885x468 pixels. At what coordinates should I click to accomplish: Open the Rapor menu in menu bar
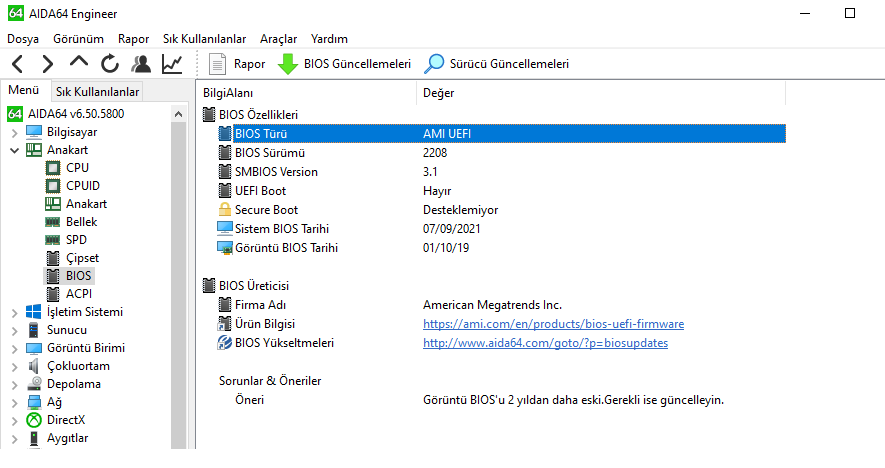[133, 39]
